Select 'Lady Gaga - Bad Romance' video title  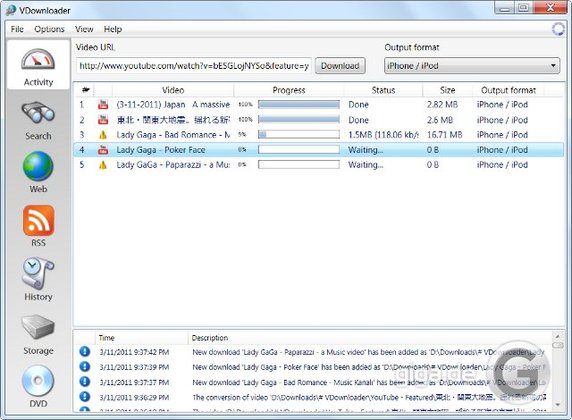[x=173, y=135]
